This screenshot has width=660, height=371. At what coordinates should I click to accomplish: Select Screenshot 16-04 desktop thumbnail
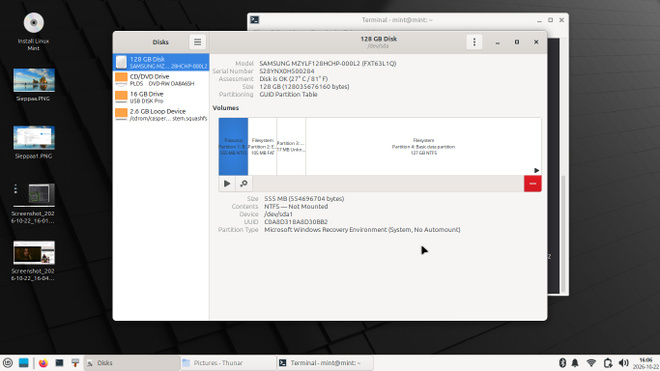coord(34,261)
